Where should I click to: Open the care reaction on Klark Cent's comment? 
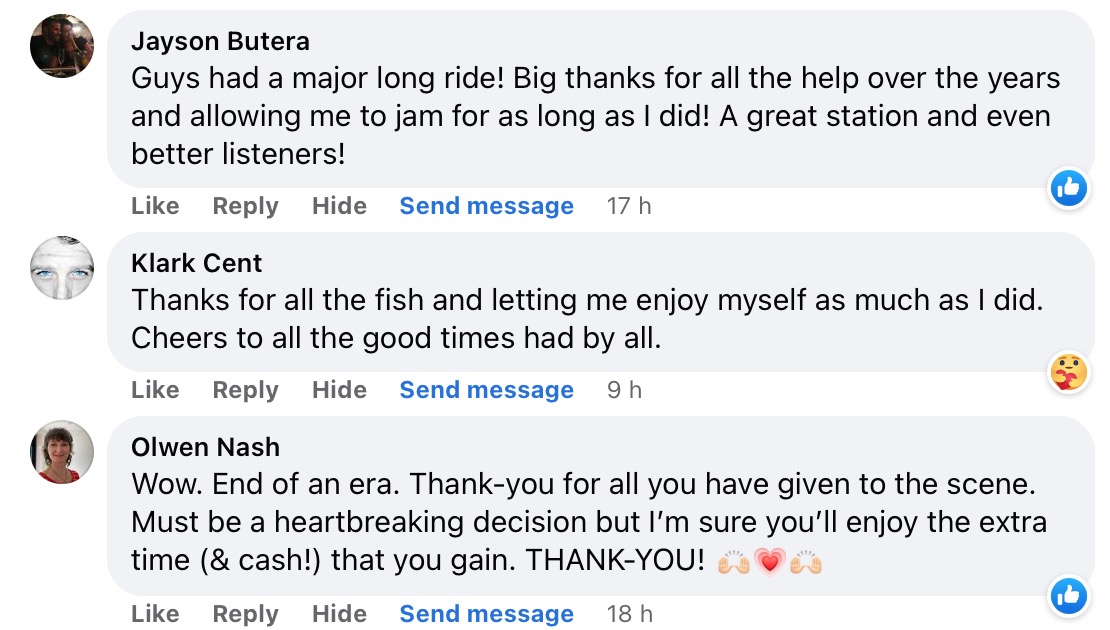pos(1068,372)
